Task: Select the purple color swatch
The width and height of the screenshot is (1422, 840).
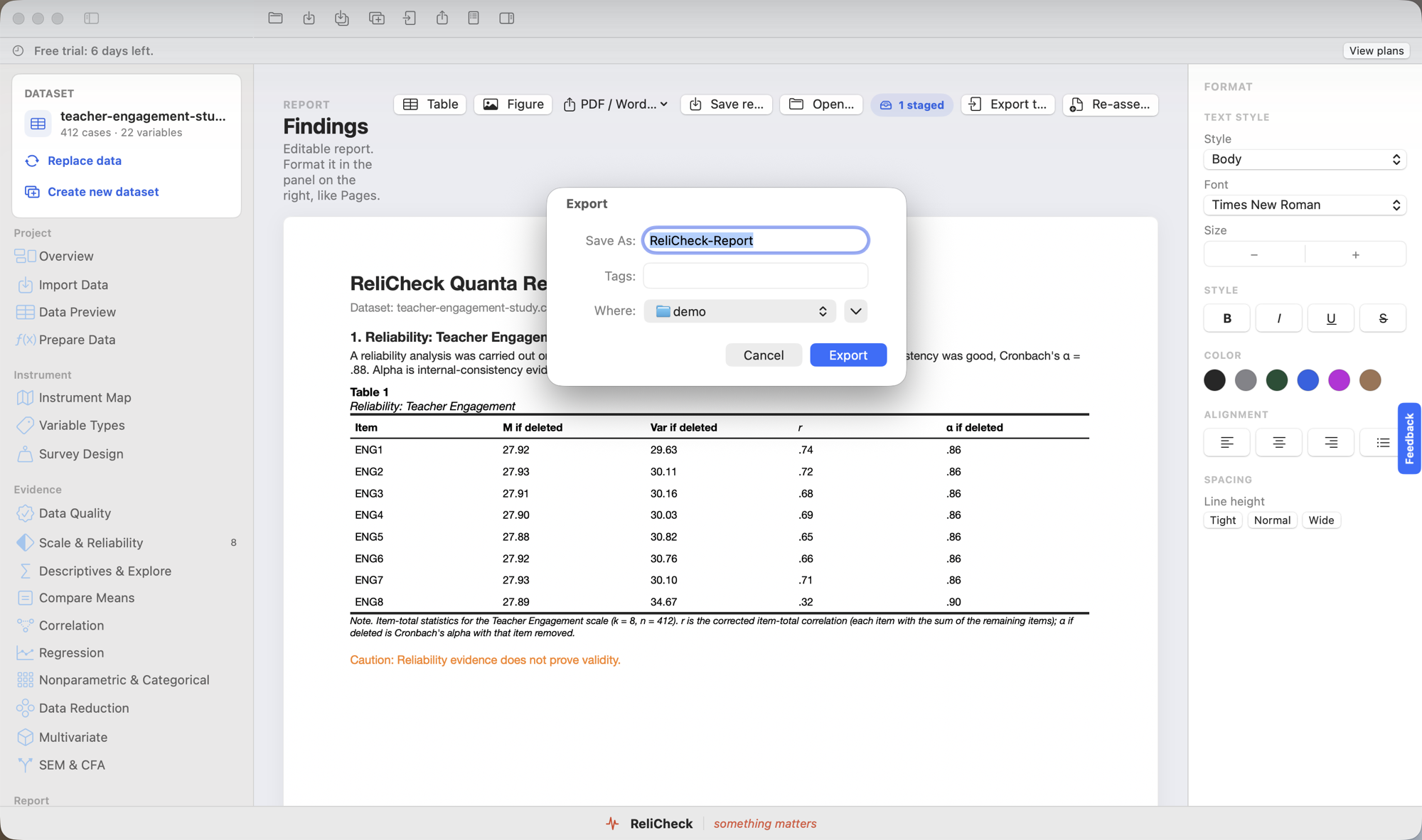Action: click(1339, 380)
